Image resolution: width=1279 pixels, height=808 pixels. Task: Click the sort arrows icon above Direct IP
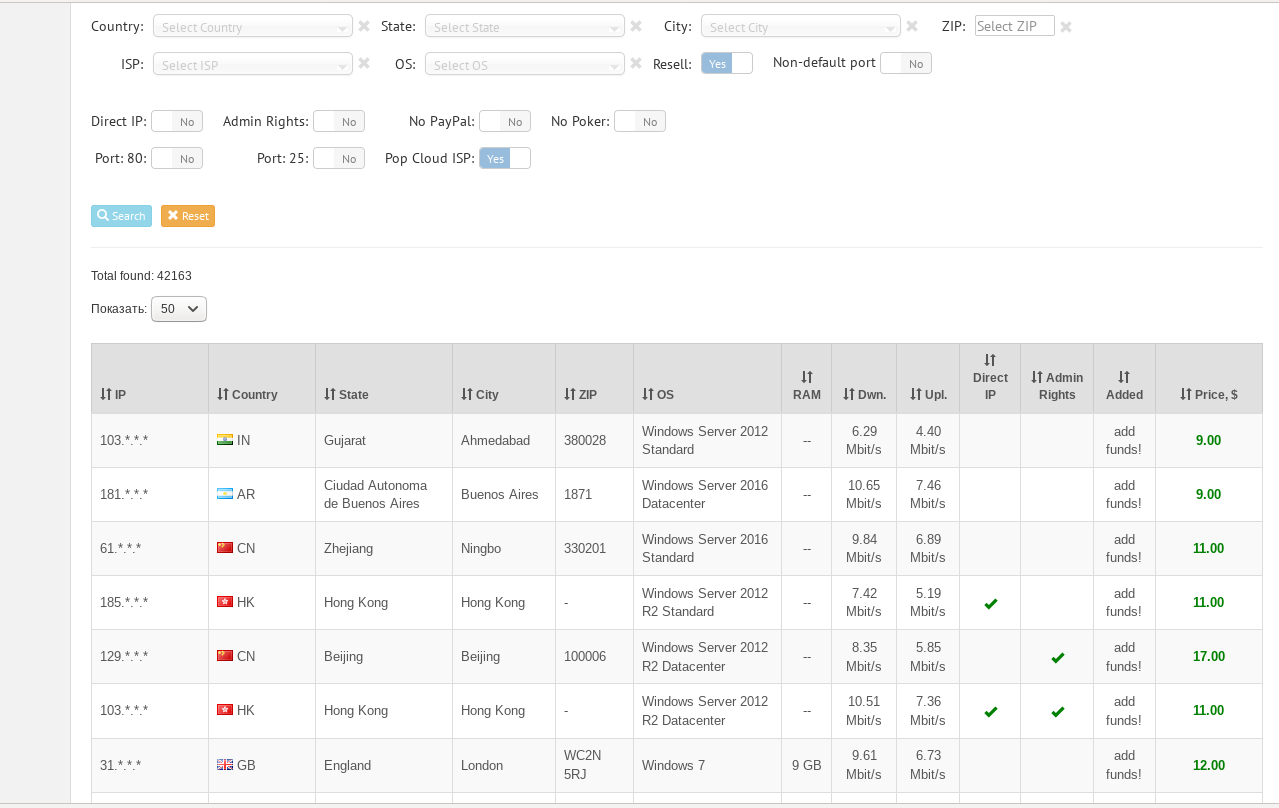pos(990,360)
